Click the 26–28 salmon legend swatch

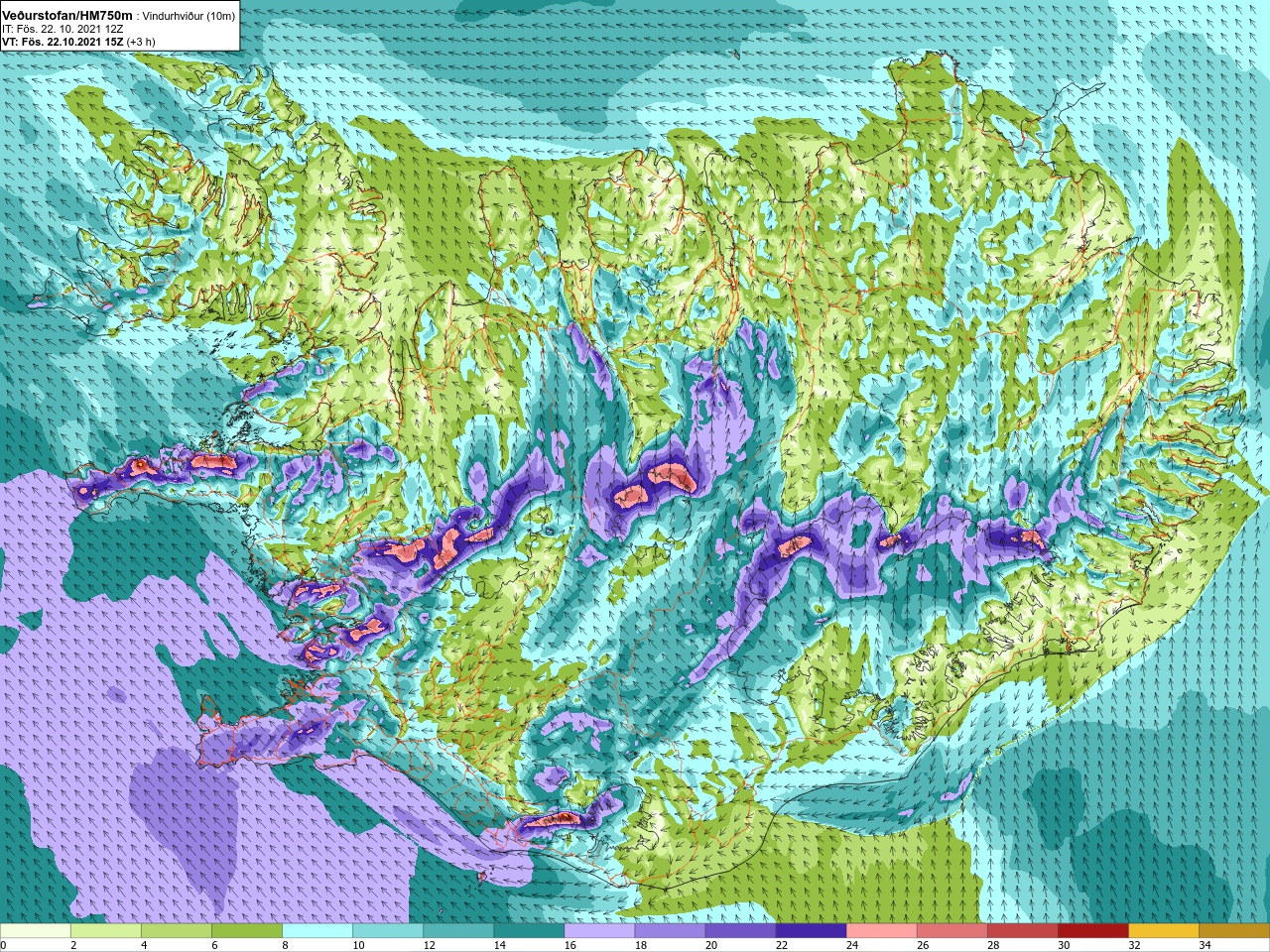coord(952,931)
